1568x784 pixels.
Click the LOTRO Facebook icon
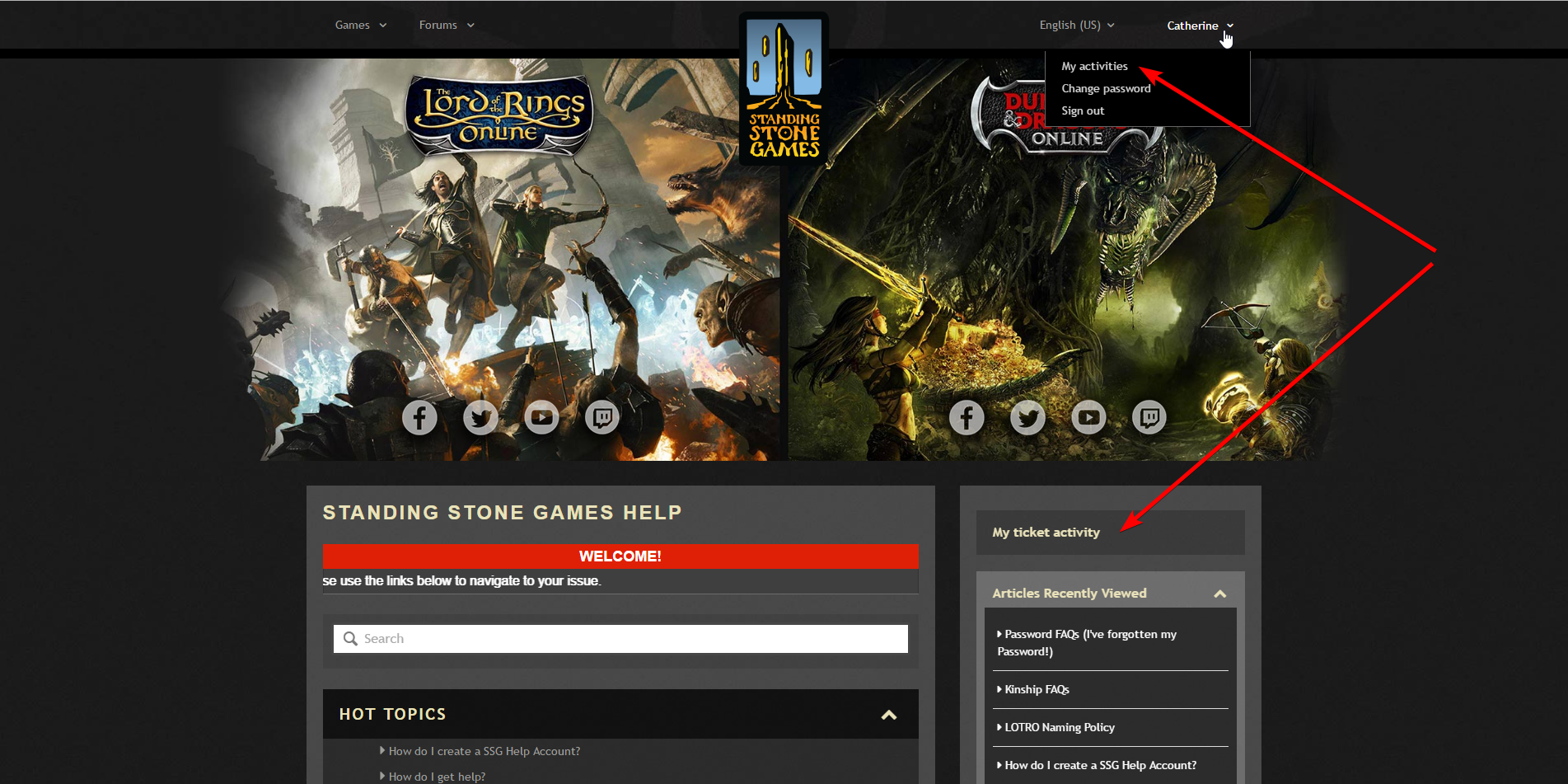[x=419, y=418]
